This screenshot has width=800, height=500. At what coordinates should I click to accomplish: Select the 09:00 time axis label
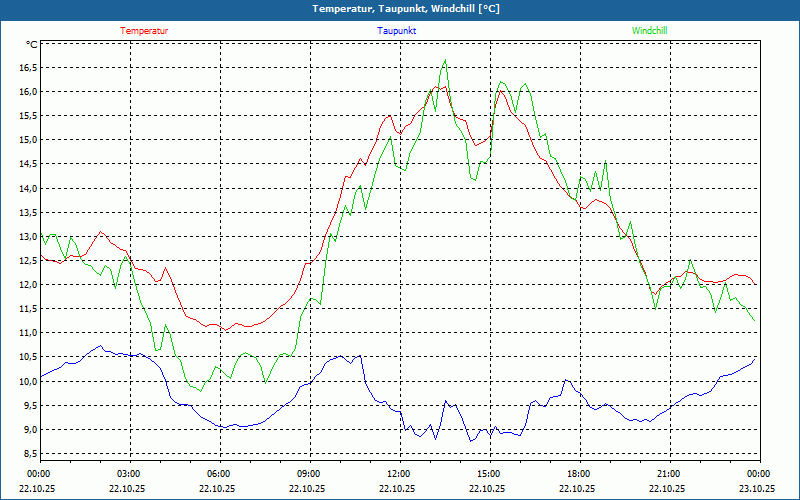coord(308,474)
